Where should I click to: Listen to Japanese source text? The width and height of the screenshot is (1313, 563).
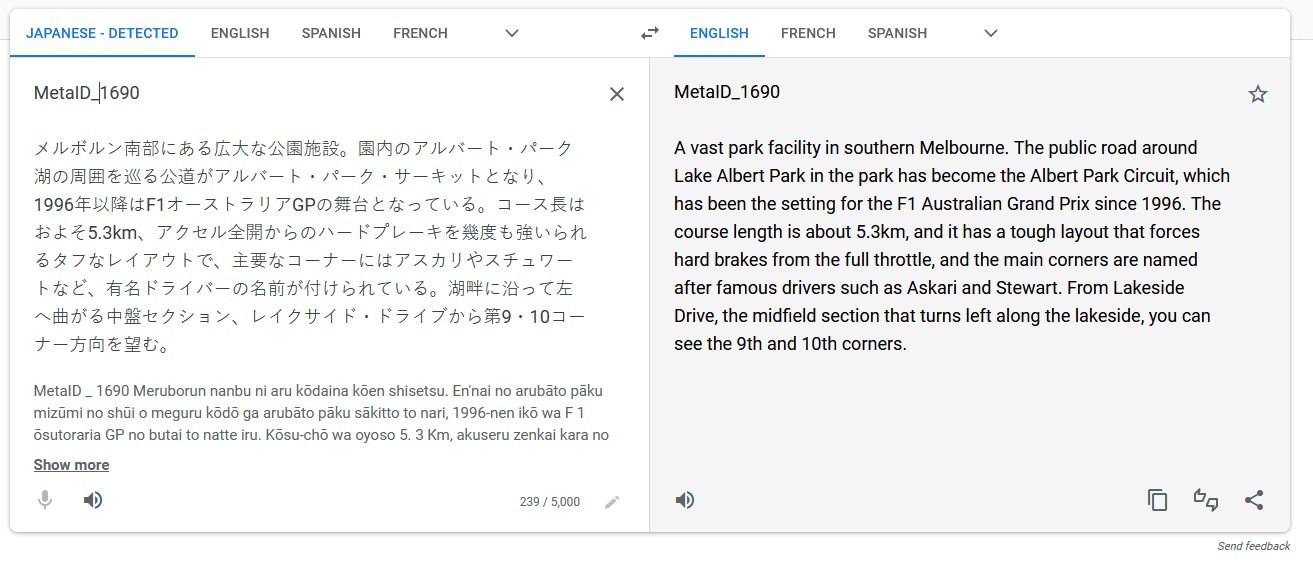[93, 500]
